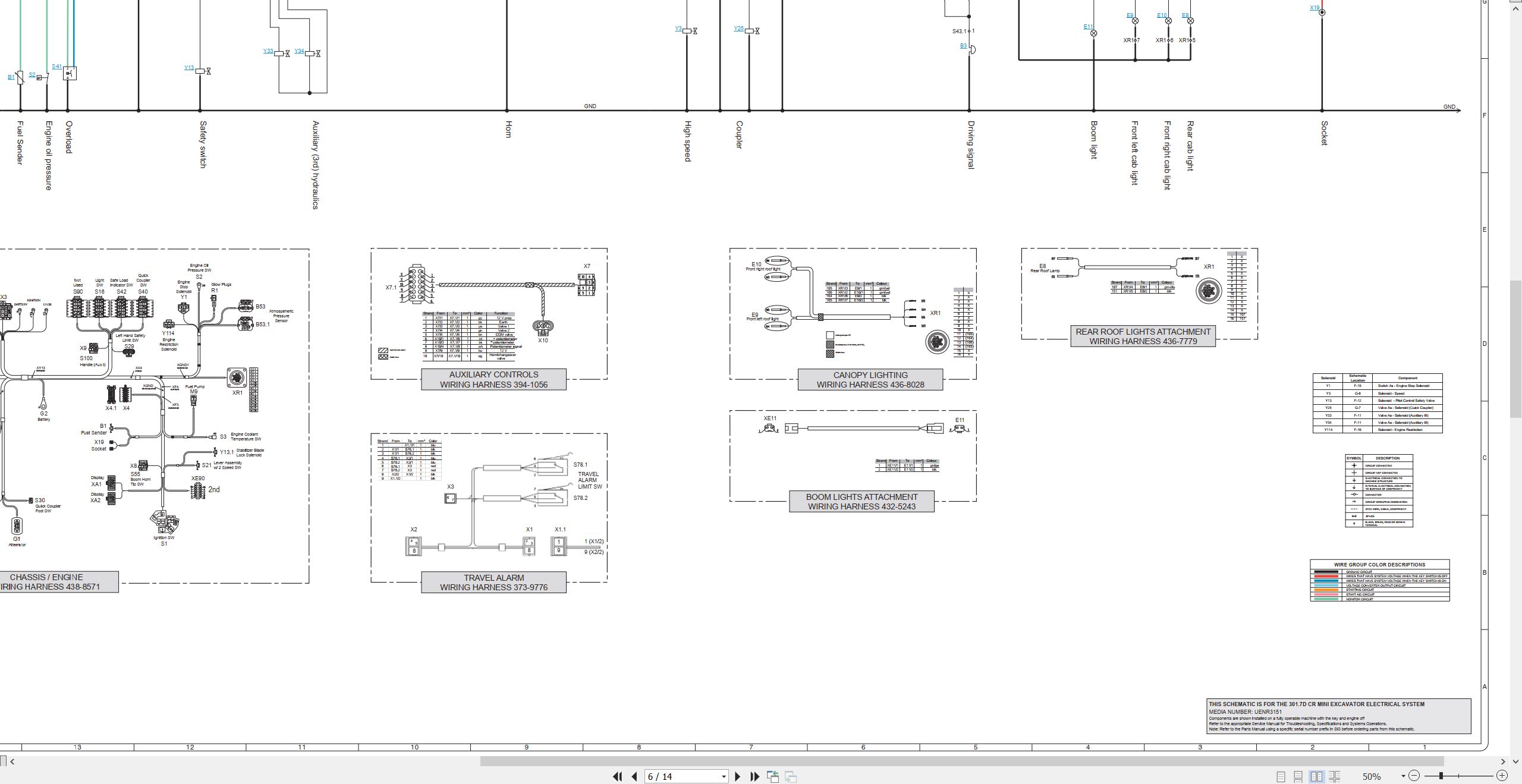
Task: Click the G2 Battery terminal symbol
Action: coord(43,402)
